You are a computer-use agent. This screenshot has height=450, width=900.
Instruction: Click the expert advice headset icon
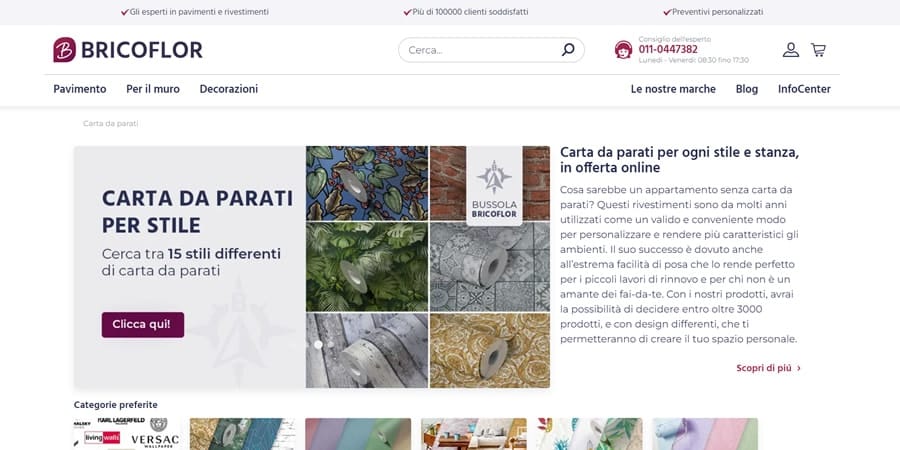[x=623, y=50]
